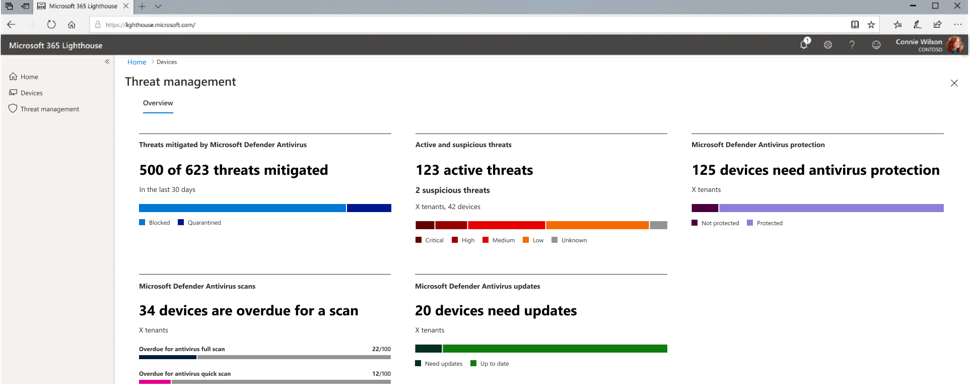Click the Need updates bar segment
The image size is (970, 384).
click(x=428, y=349)
